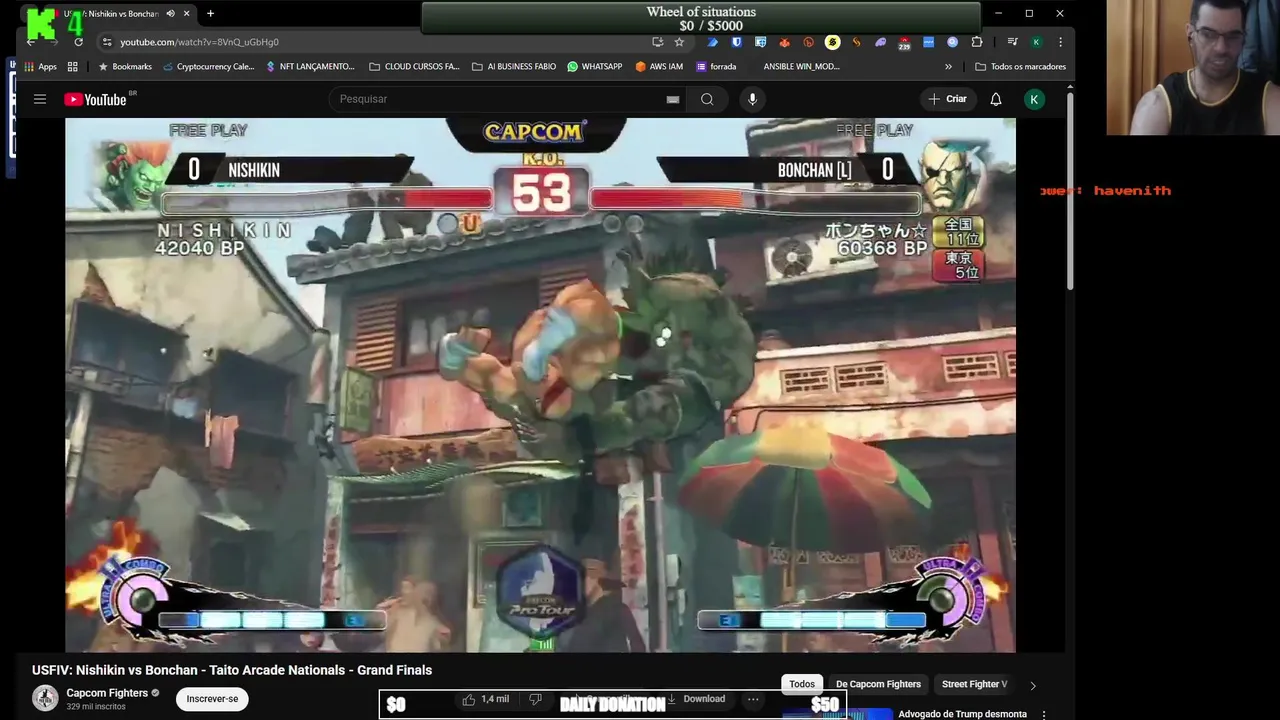1280x720 pixels.
Task: Mute the tab using the speaker icon
Action: pos(170,14)
